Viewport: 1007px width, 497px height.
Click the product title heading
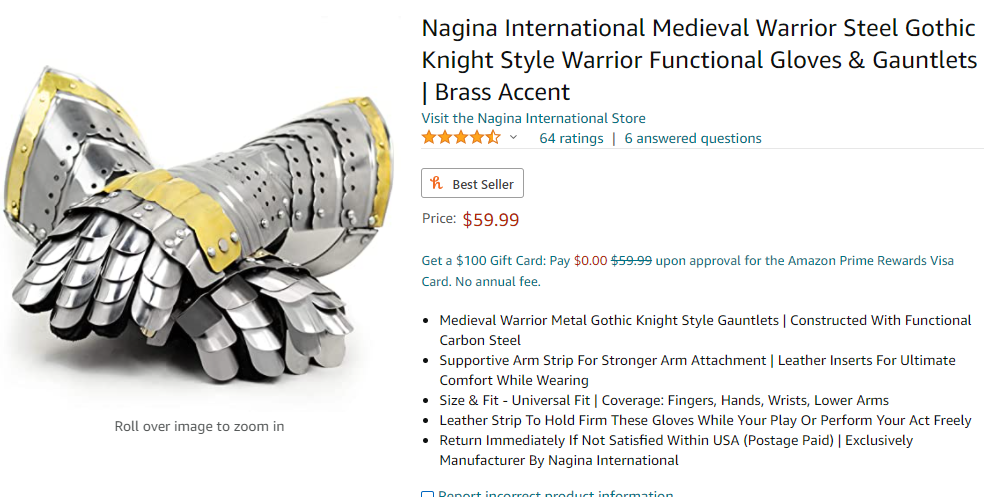coord(699,60)
